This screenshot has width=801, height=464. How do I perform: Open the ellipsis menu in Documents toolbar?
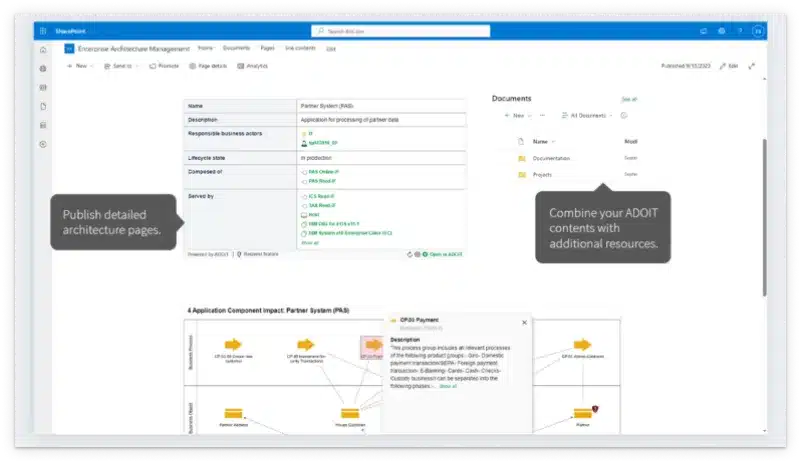543,115
